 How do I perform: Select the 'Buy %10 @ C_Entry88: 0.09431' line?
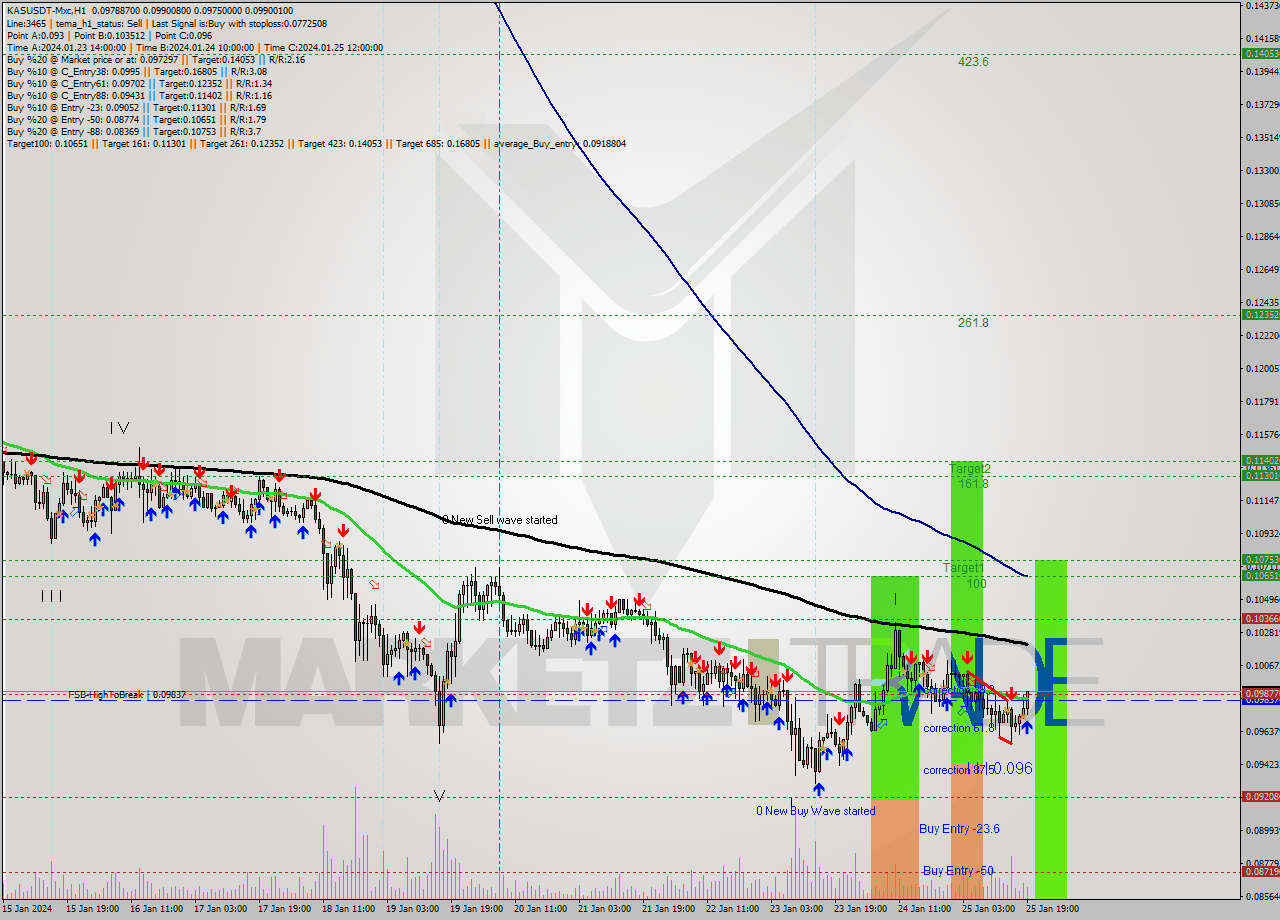140,95
